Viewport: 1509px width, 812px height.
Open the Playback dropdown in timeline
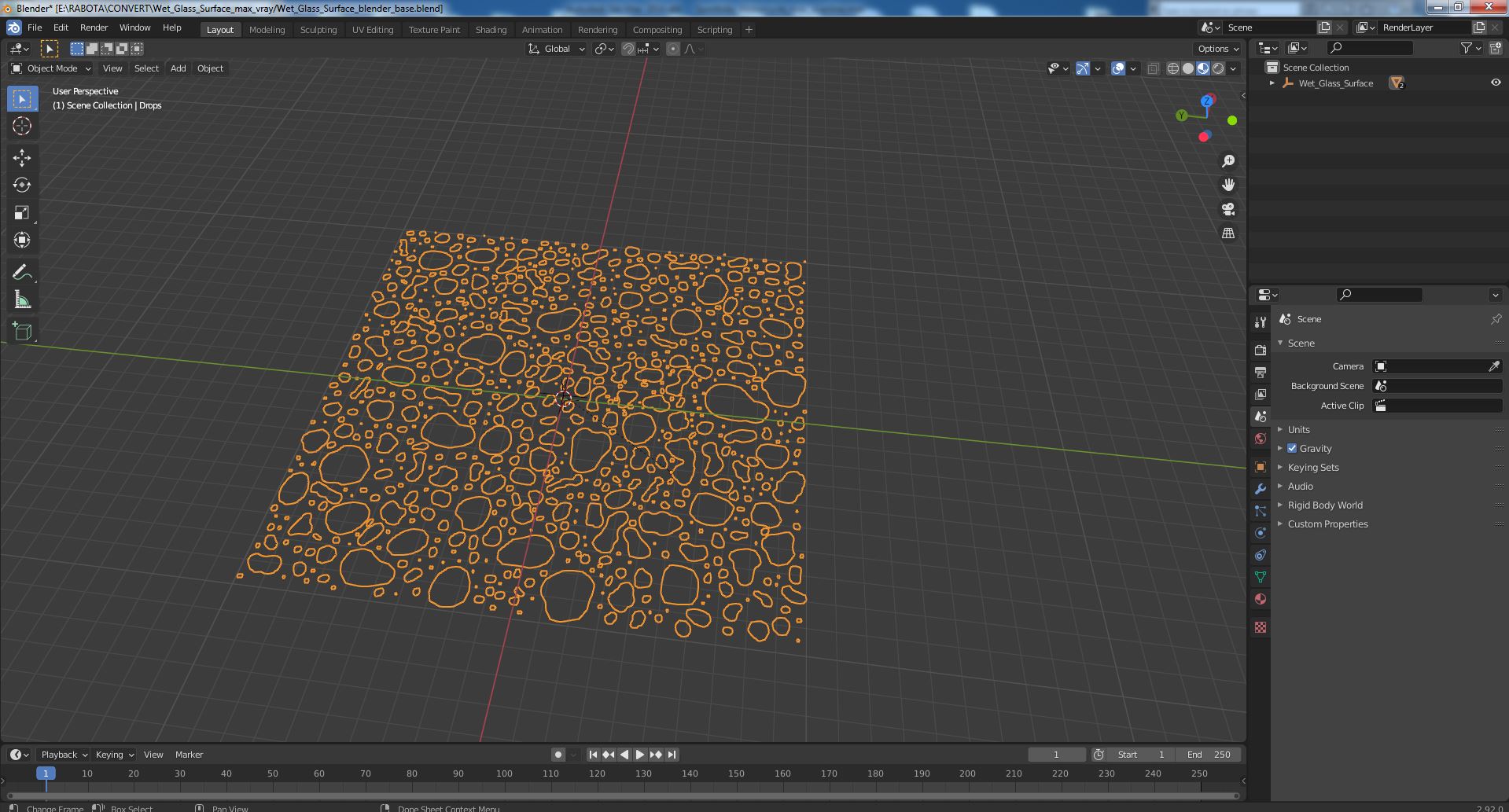click(x=64, y=755)
